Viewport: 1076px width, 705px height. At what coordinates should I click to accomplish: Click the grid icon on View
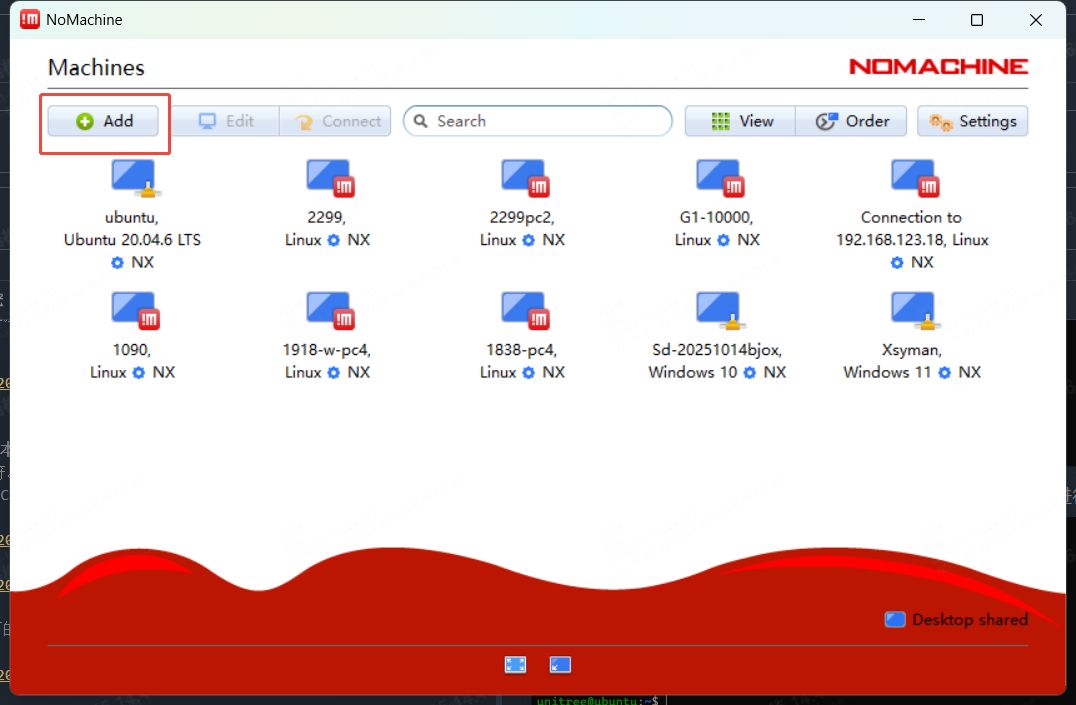pyautogui.click(x=721, y=122)
